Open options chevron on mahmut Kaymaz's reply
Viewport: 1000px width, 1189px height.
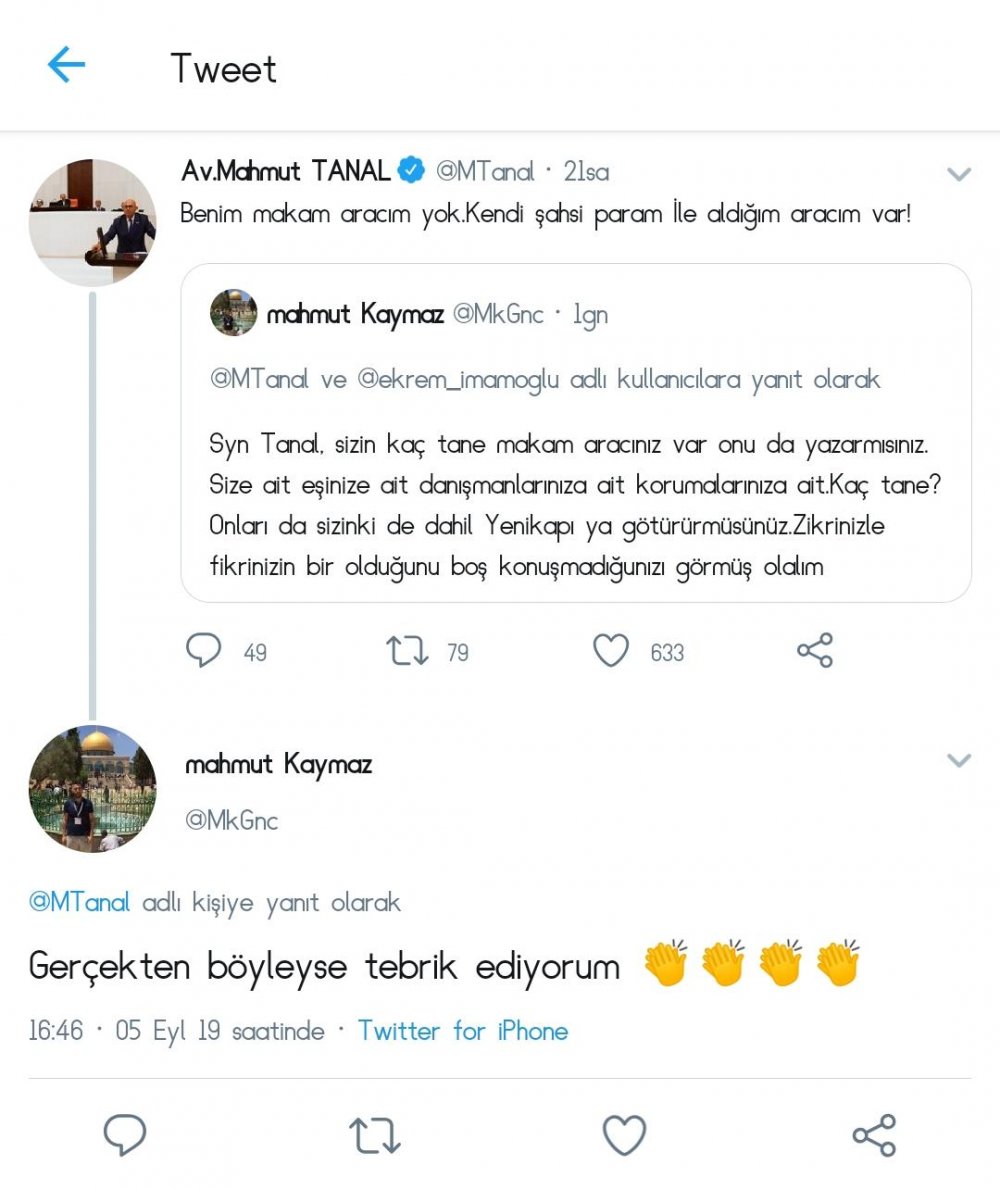pos(959,762)
